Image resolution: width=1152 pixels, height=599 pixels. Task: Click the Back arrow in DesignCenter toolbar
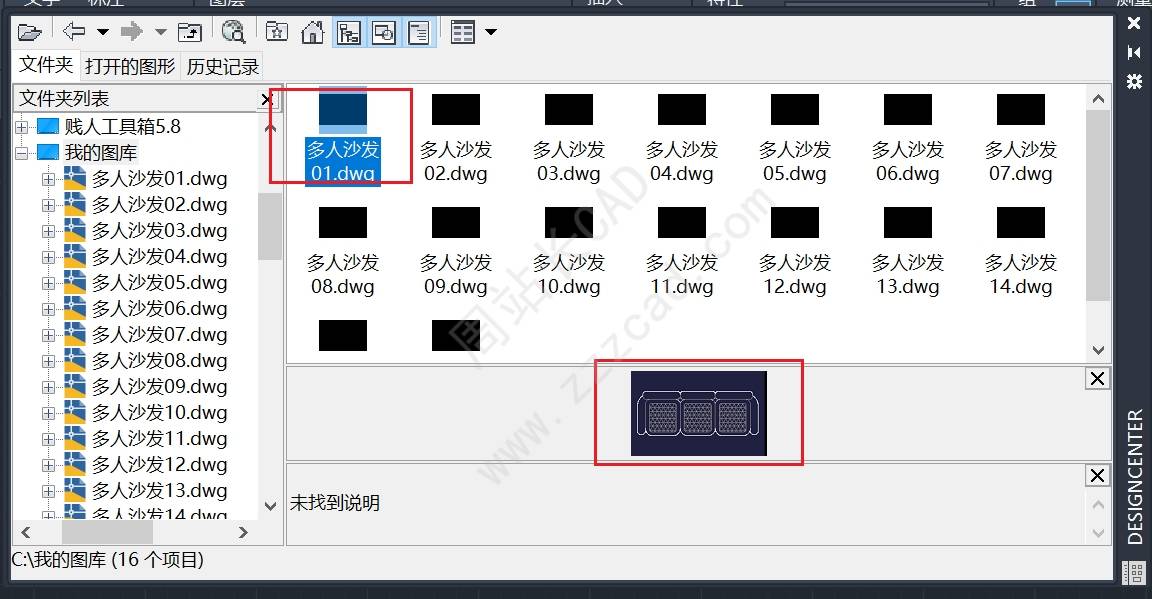[x=74, y=32]
